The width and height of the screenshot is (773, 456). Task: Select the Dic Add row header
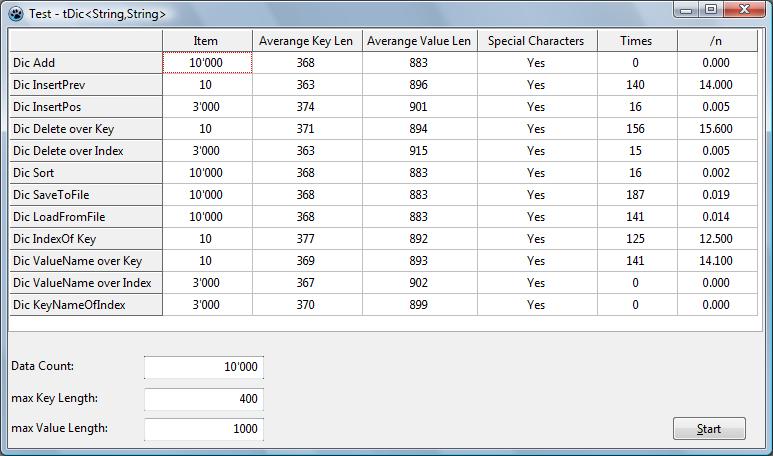click(x=86, y=63)
